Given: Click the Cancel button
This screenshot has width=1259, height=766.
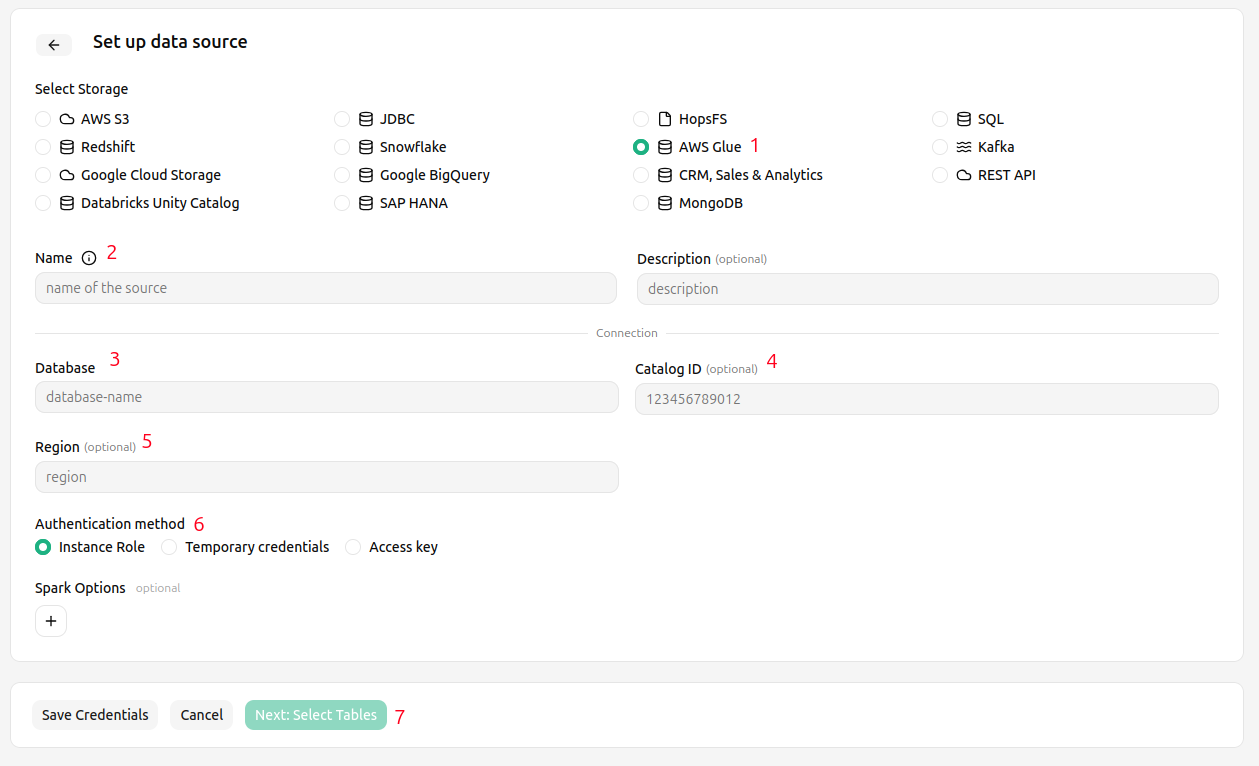Looking at the screenshot, I should [x=201, y=715].
